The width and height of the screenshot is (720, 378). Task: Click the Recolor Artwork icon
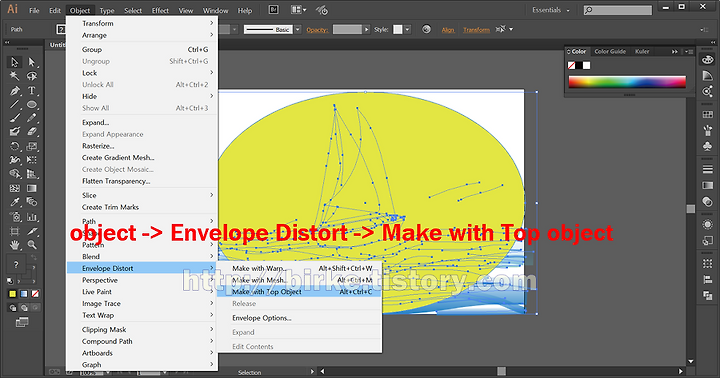coord(427,29)
